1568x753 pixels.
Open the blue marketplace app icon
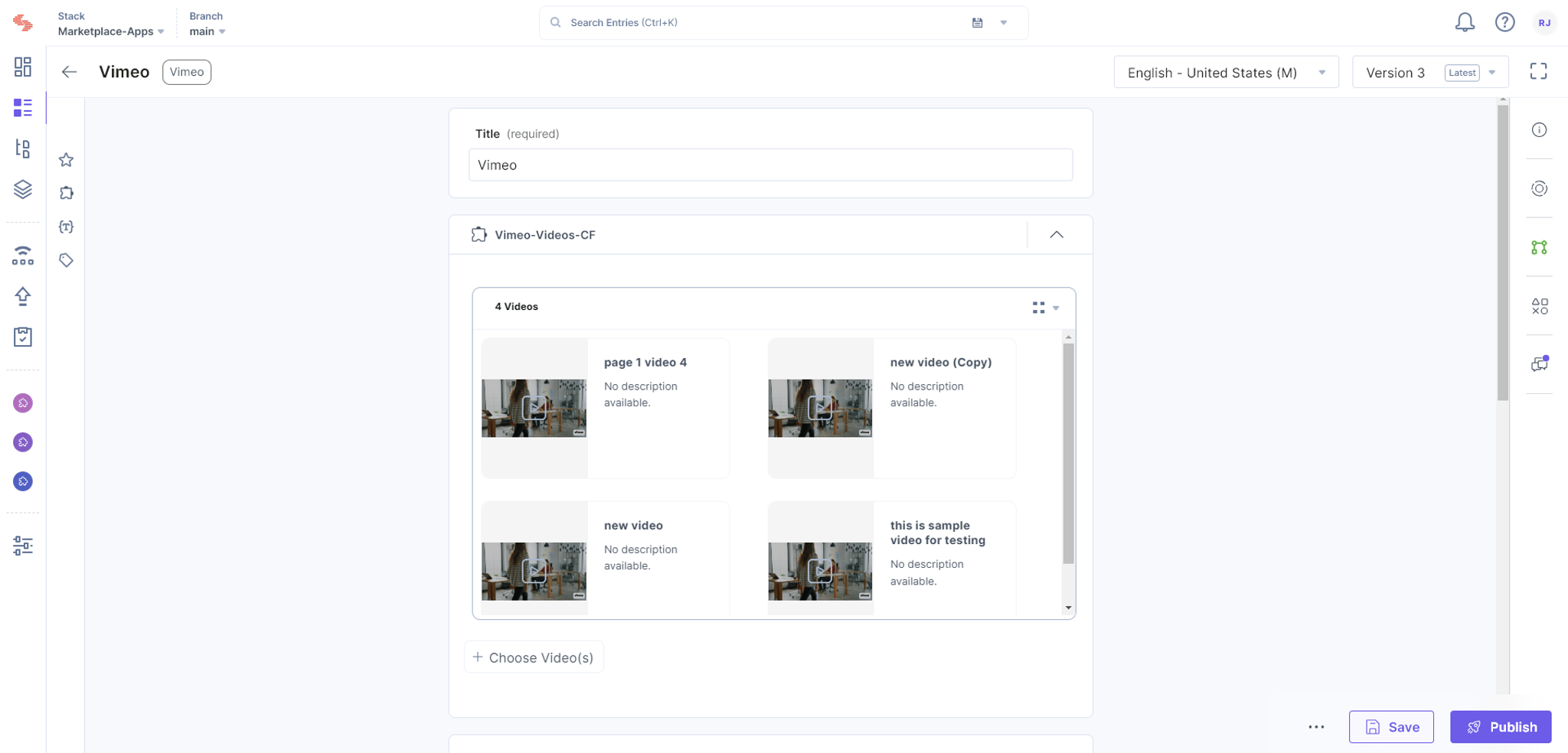23,481
